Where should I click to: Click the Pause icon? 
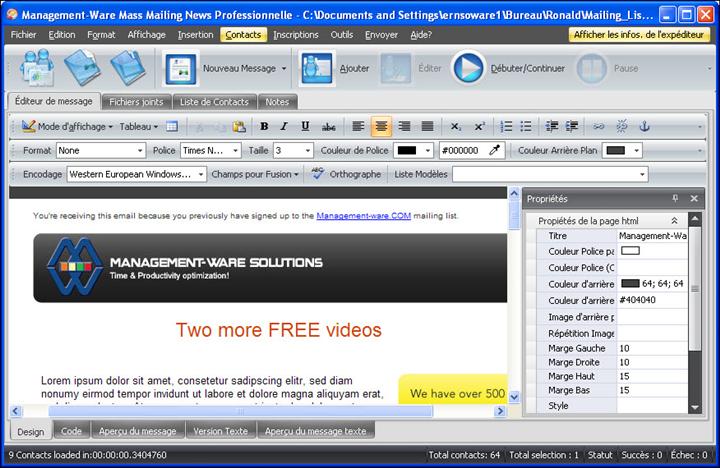pos(591,68)
